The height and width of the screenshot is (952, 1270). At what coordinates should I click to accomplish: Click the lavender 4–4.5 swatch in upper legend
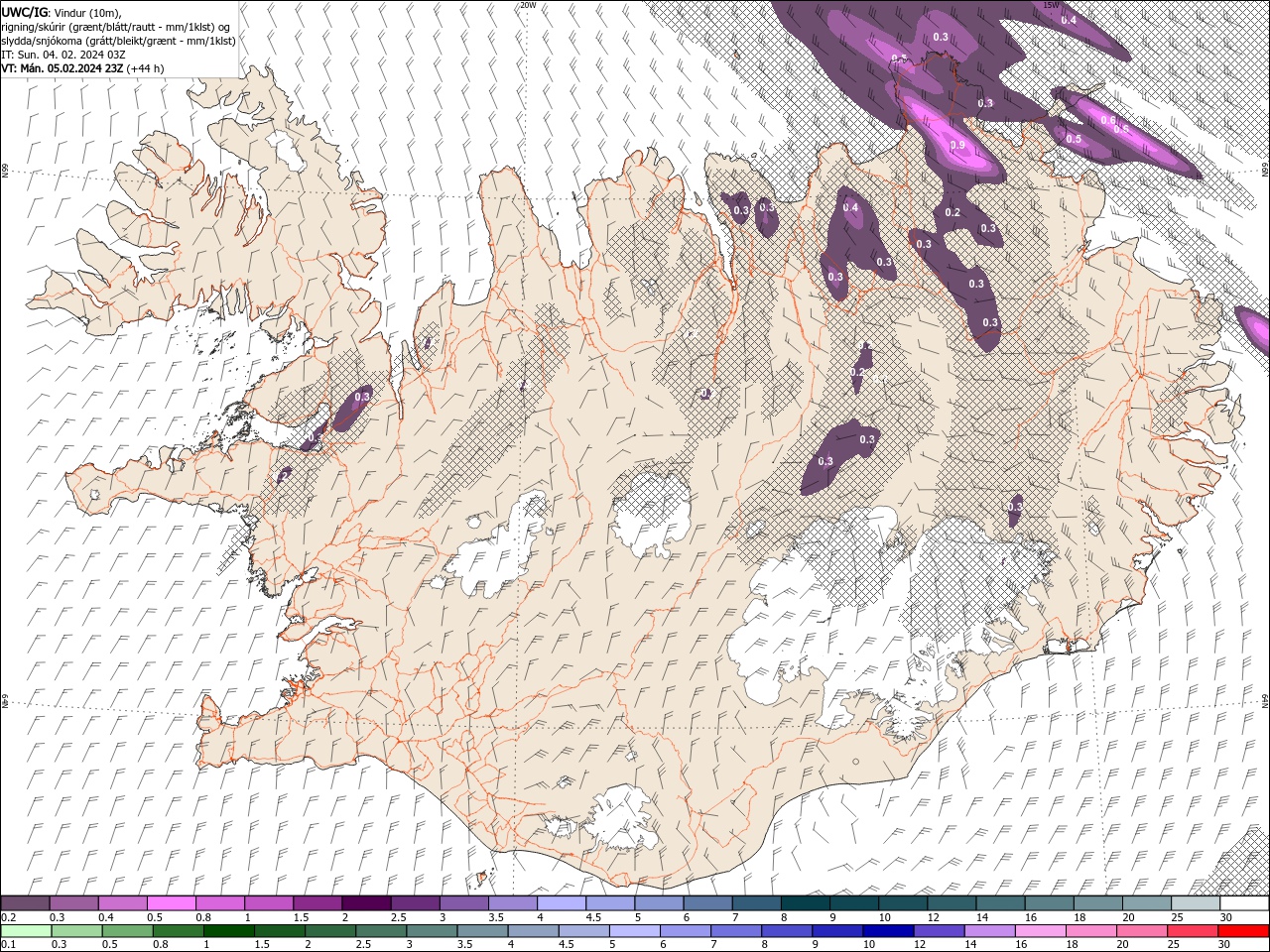coord(561,903)
